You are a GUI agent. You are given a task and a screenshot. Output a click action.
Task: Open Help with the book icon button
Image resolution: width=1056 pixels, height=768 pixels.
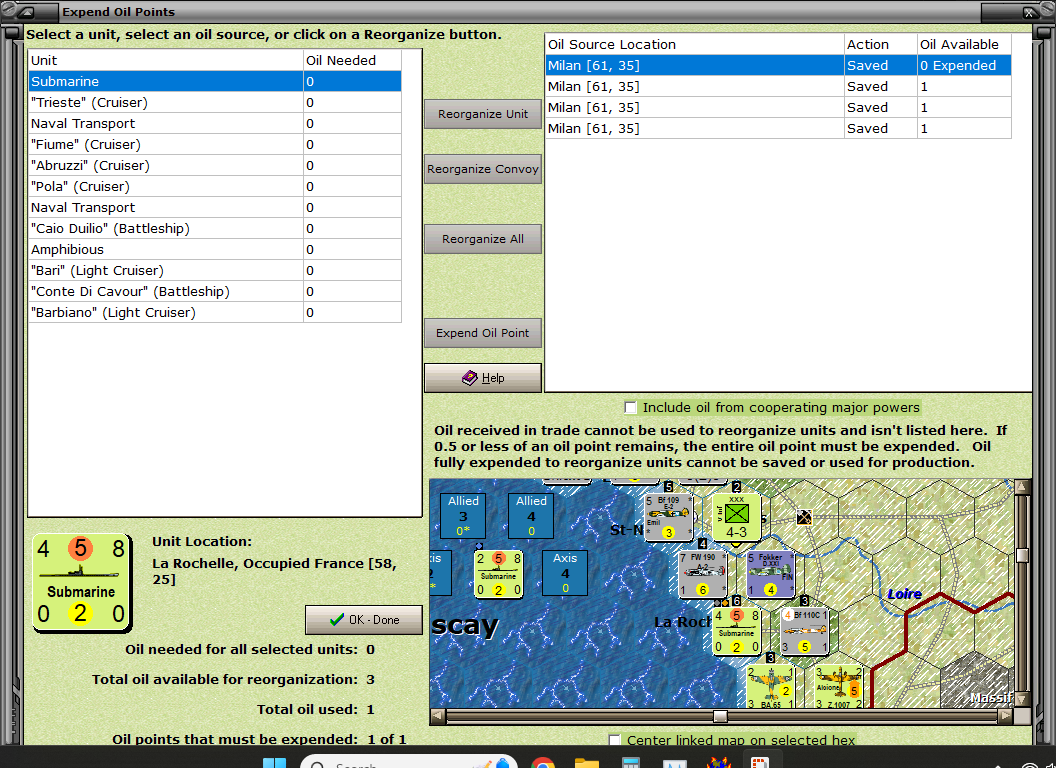483,378
